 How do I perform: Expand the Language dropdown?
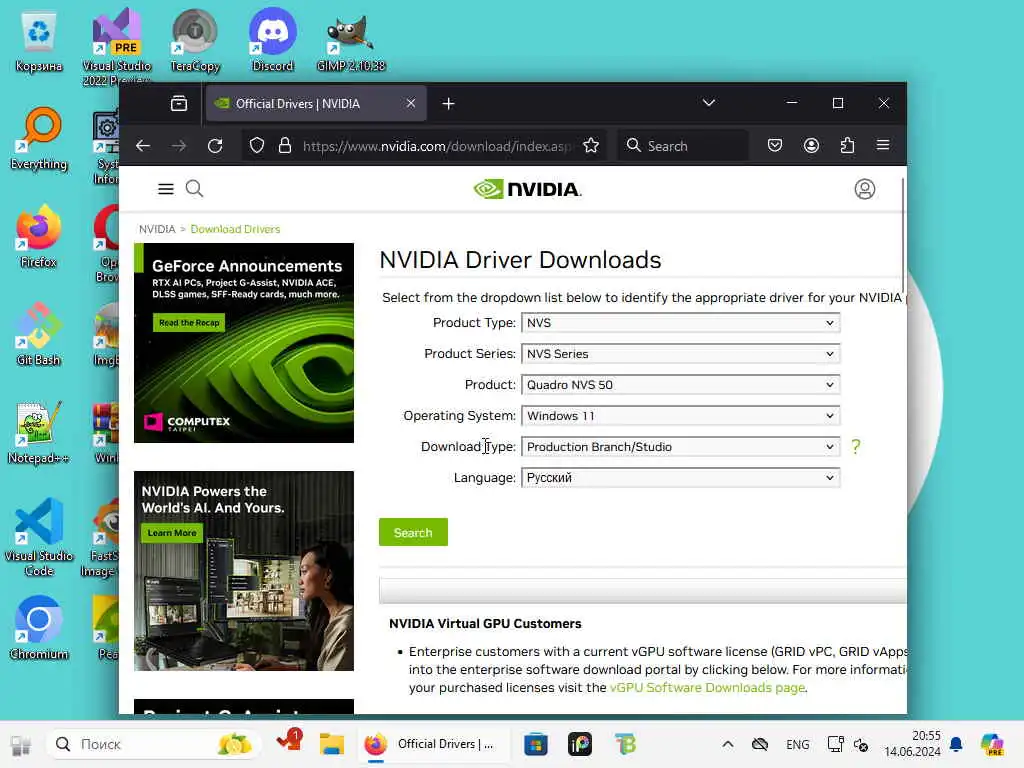[x=680, y=478]
